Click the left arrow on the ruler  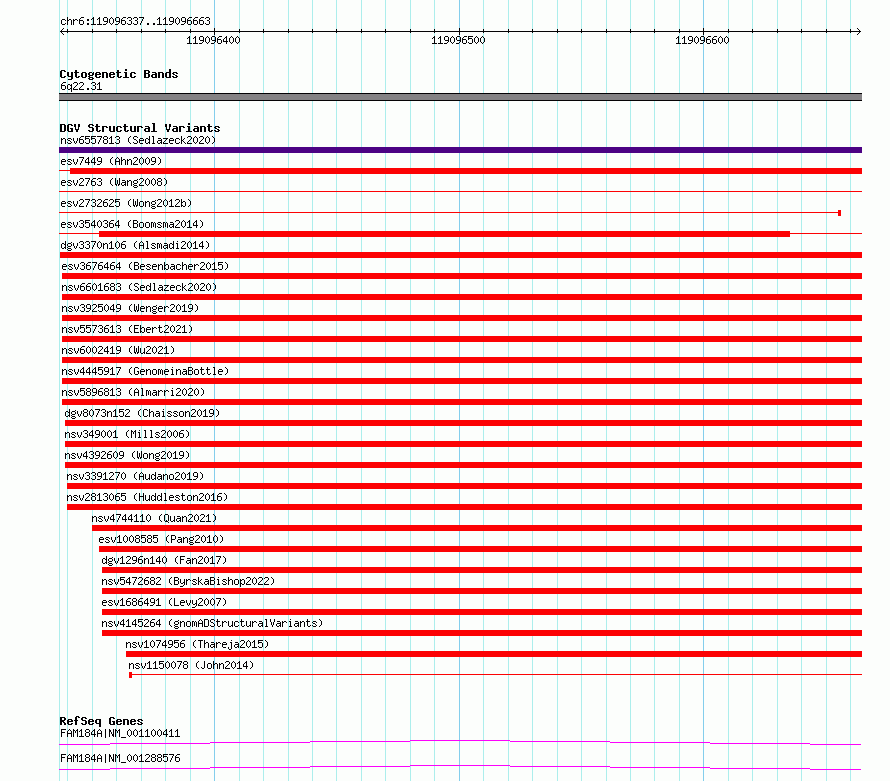[63, 32]
